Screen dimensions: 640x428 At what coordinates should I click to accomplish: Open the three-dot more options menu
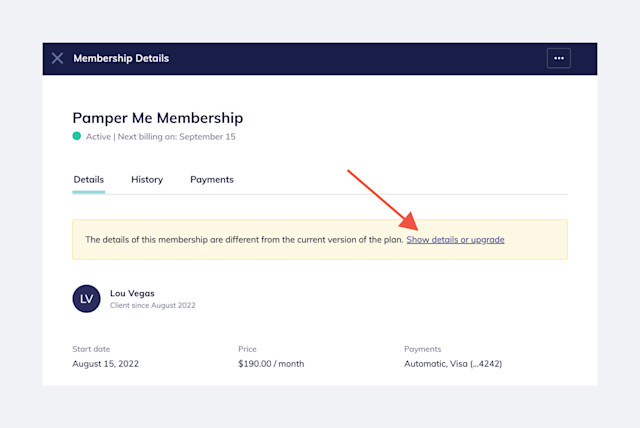click(559, 58)
